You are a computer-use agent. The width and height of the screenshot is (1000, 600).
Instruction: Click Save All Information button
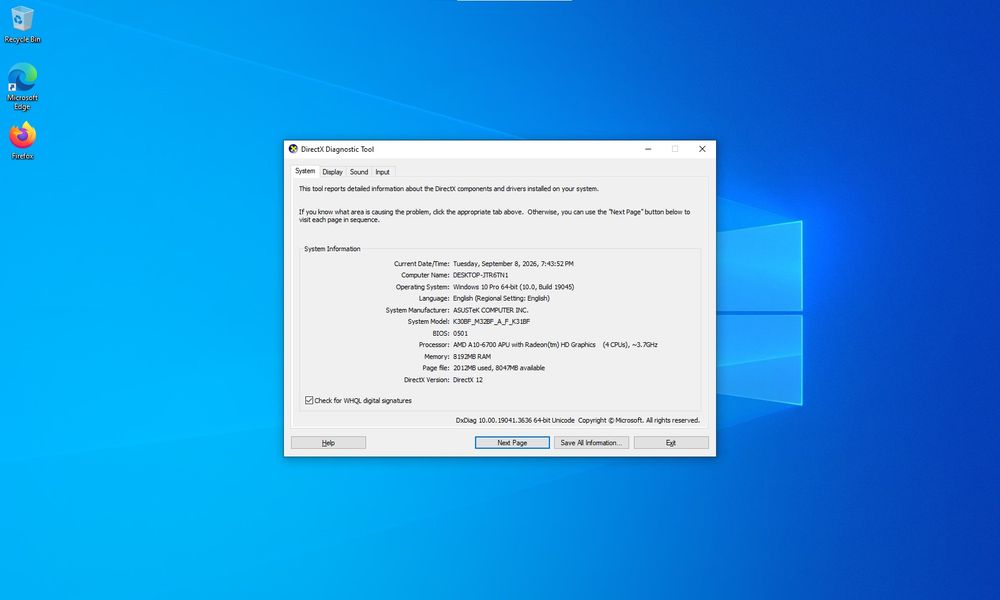pos(591,443)
